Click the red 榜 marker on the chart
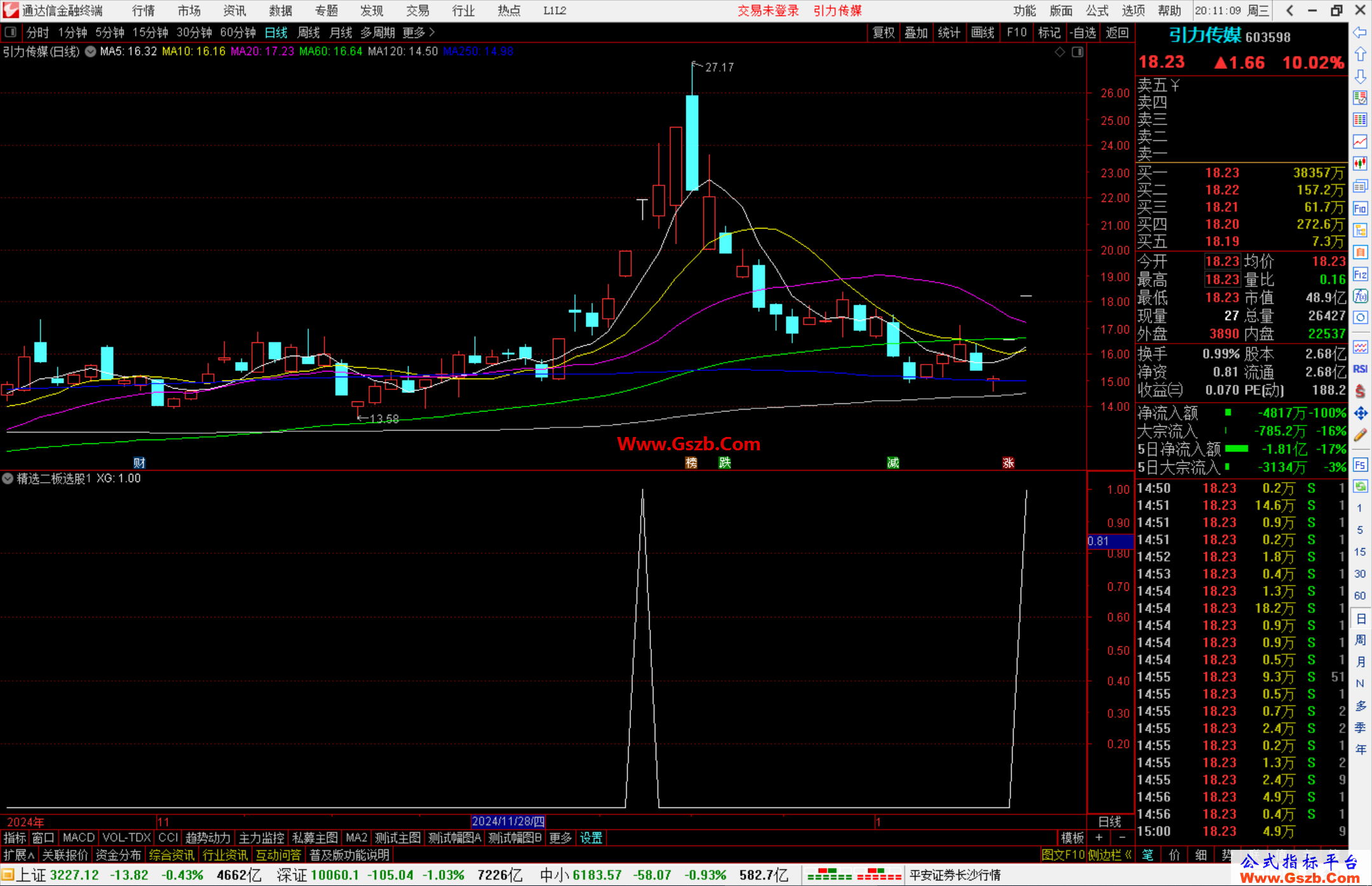The width and height of the screenshot is (1372, 886). (691, 462)
